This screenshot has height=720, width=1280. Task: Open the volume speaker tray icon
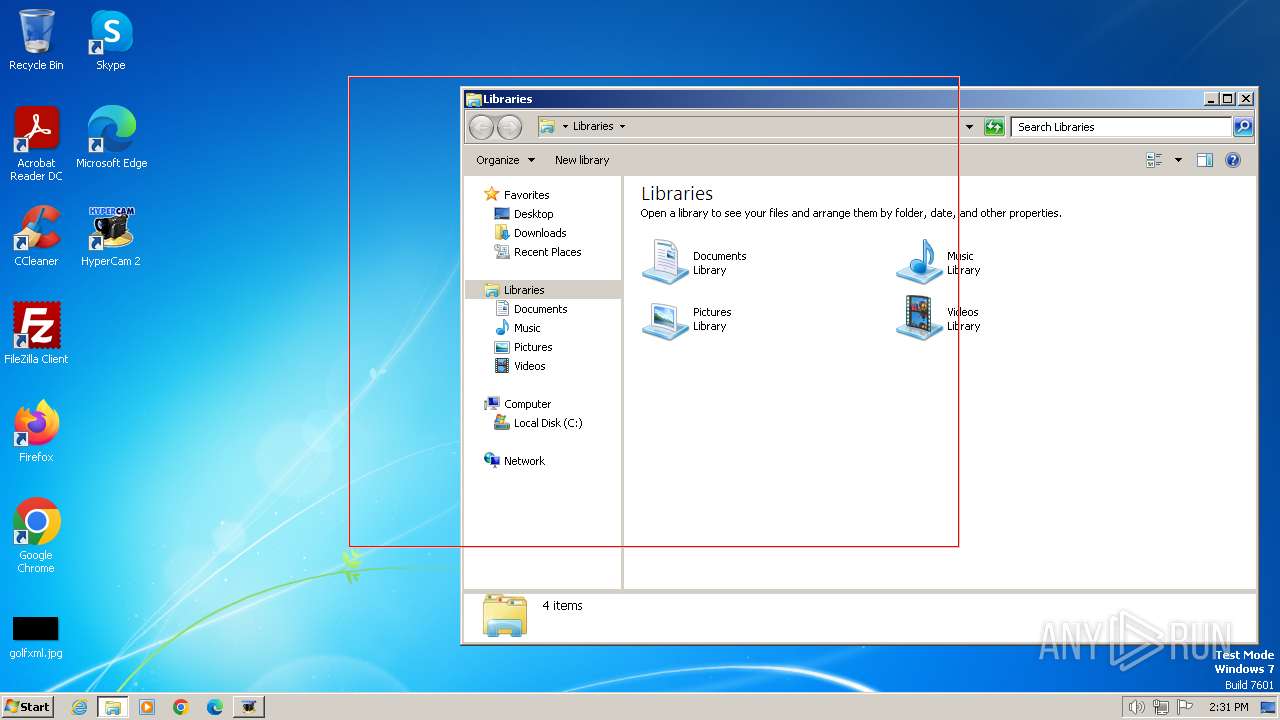coord(1136,707)
